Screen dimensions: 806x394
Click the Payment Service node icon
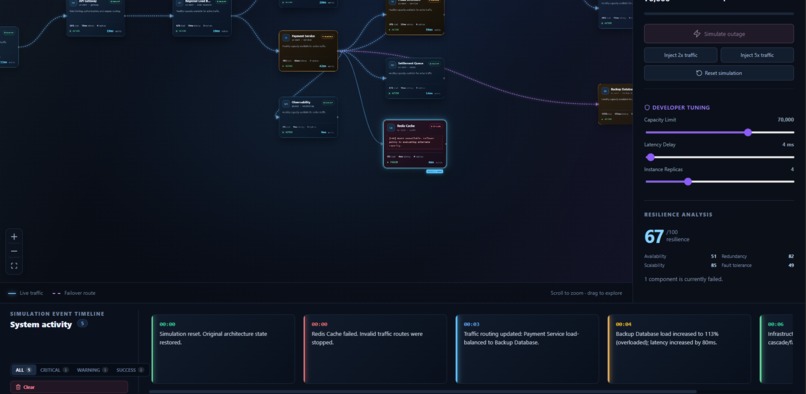click(286, 38)
